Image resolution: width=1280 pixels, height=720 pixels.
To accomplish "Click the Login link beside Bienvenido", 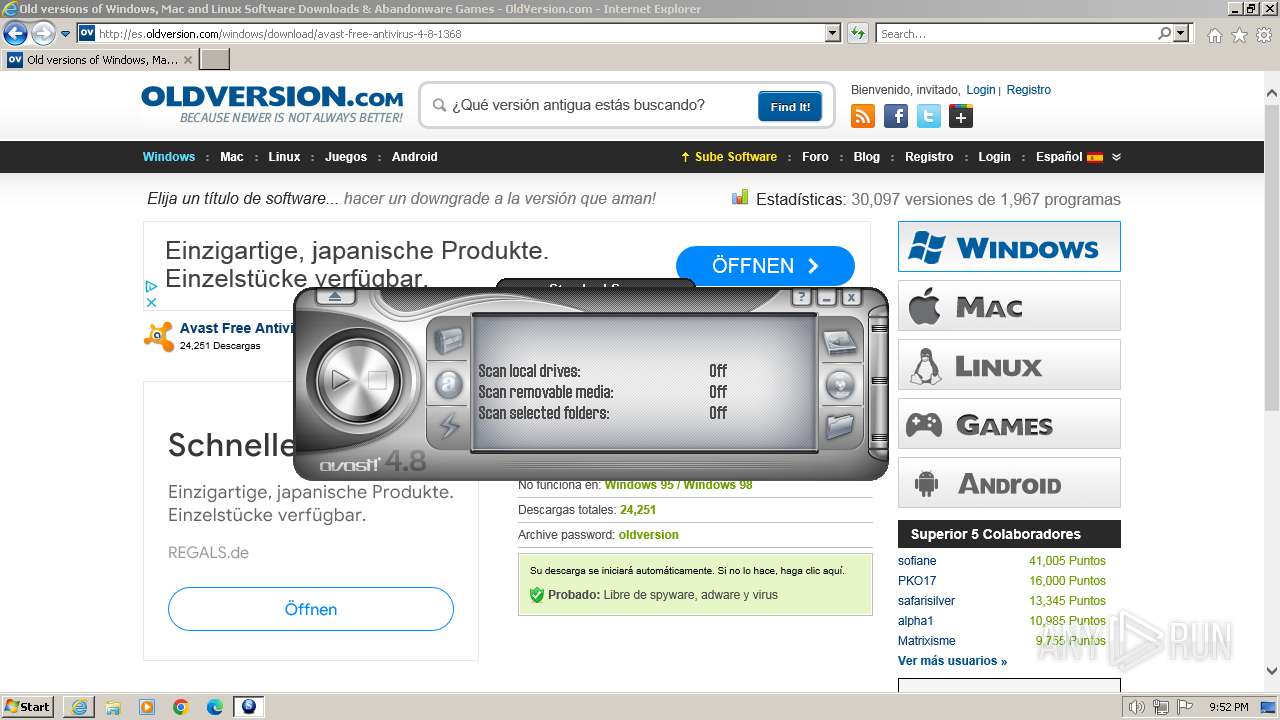I will coord(981,90).
